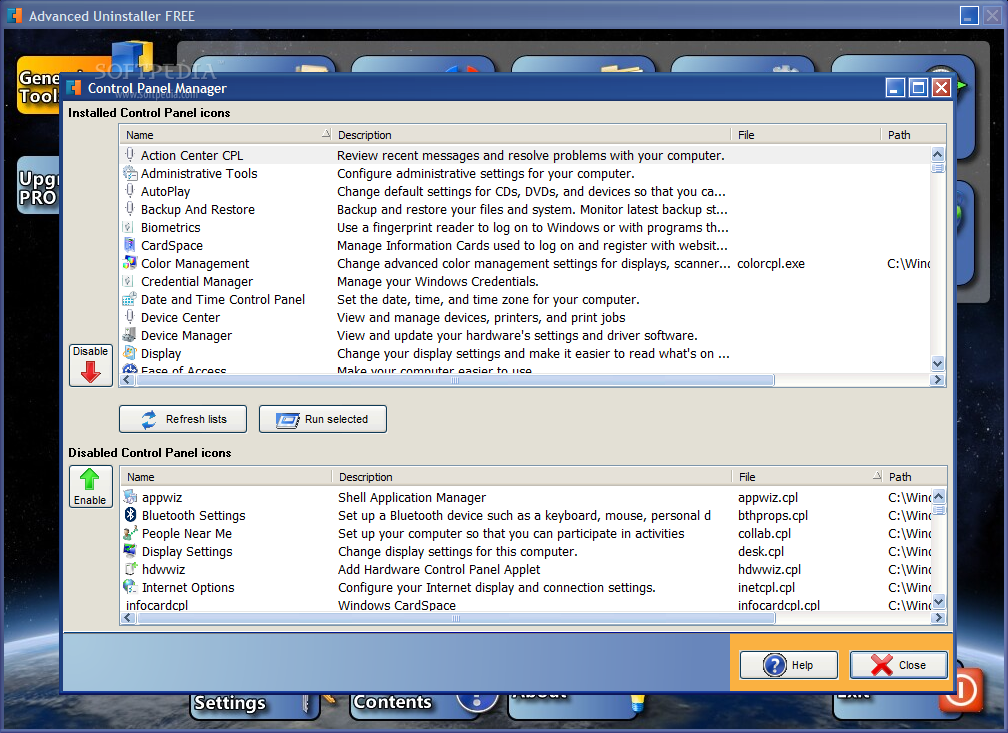Click the Close button with red X
Image resolution: width=1008 pixels, height=733 pixels.
pos(899,665)
